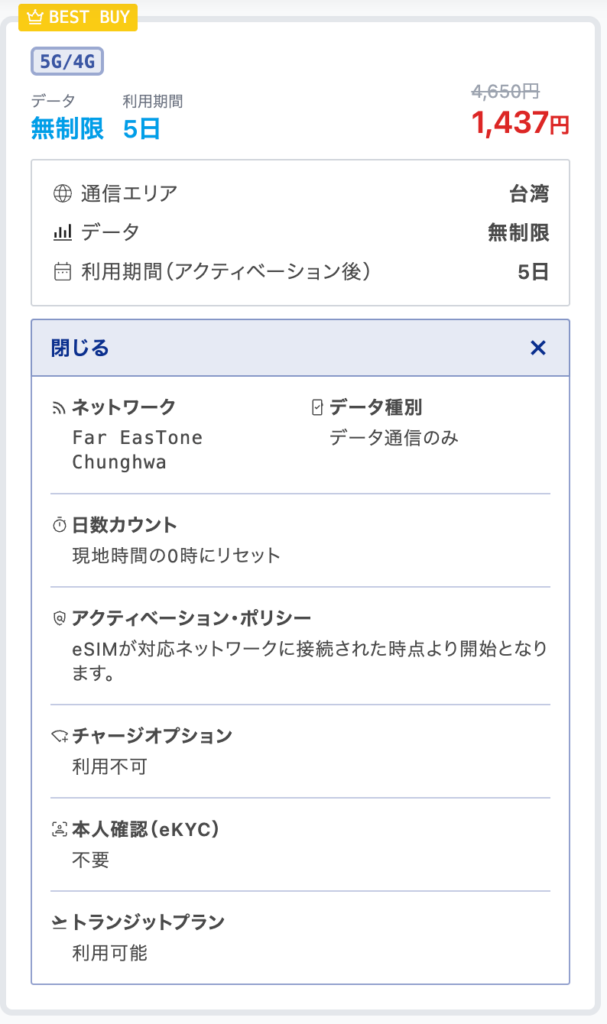Collapse details via 閉じる header

point(80,348)
